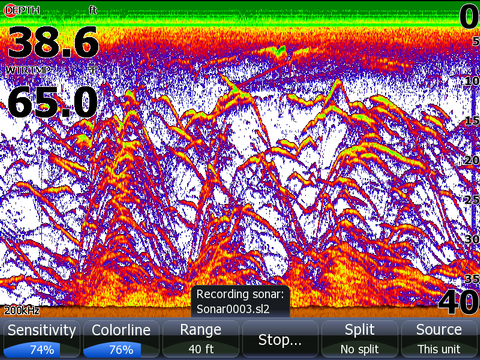Open the Colorline setting button
This screenshot has width=480, height=360.
(x=121, y=339)
